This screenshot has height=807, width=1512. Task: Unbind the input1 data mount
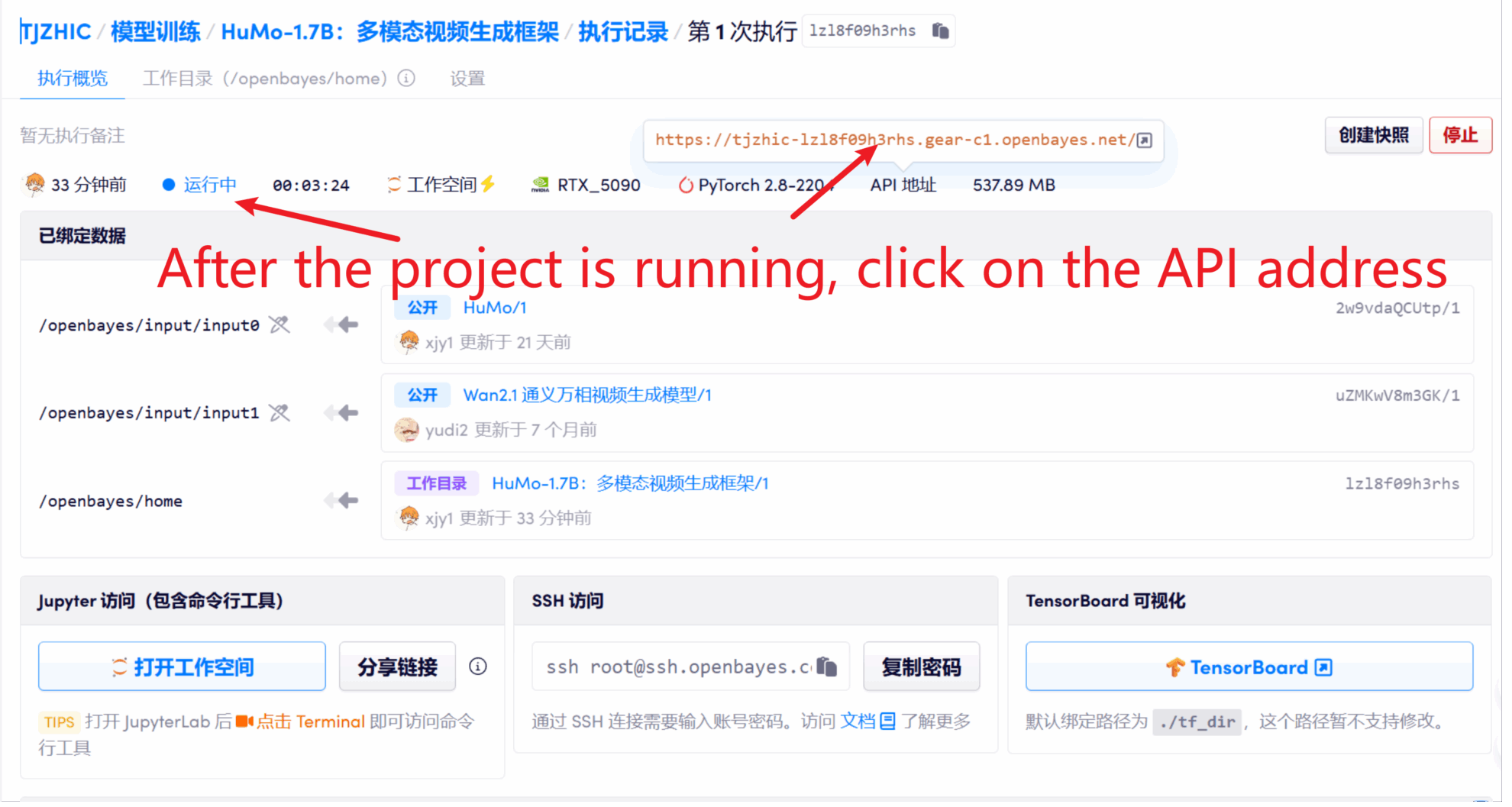tap(279, 413)
